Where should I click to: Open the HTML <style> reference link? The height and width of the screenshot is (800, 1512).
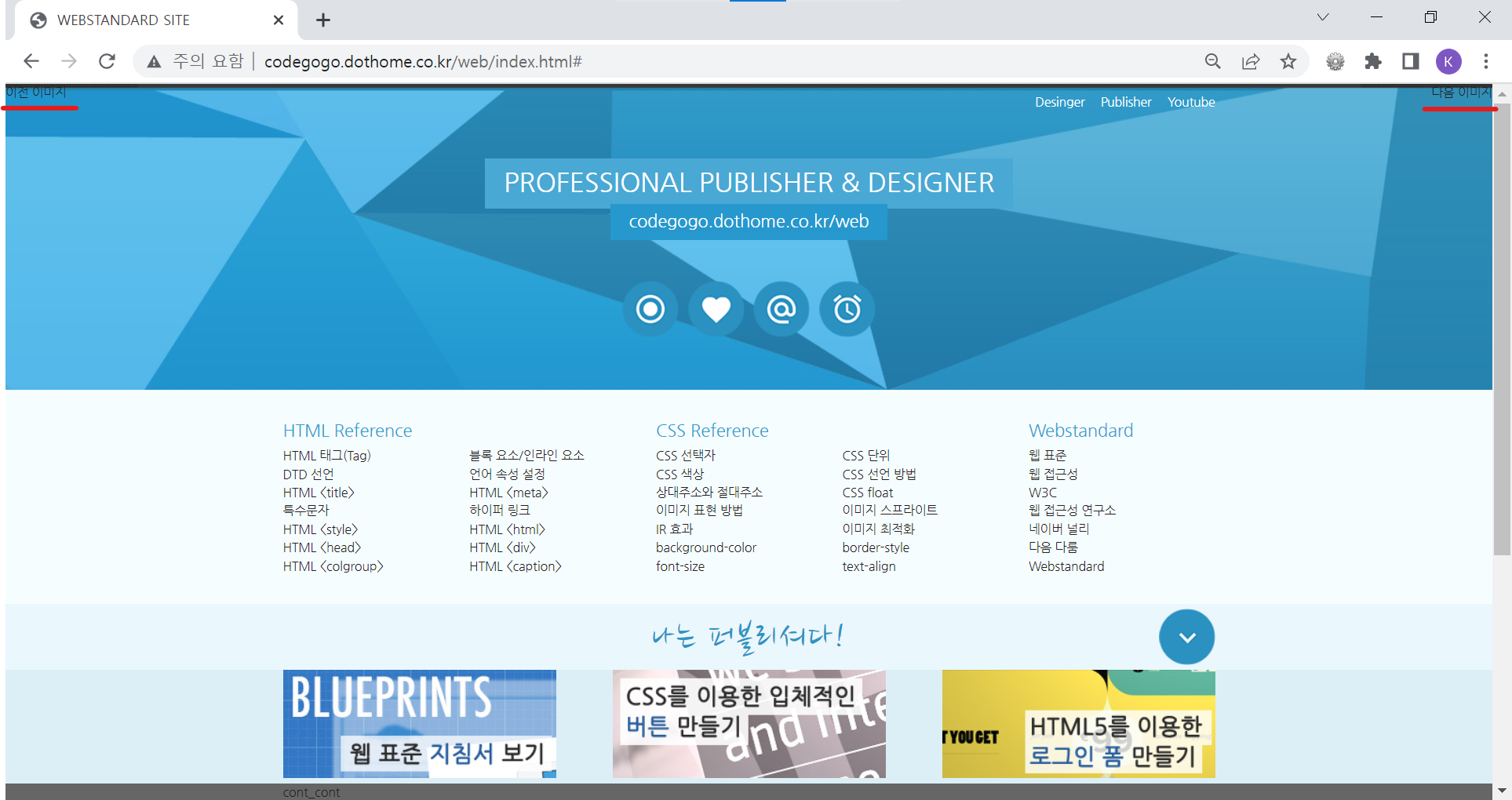[320, 529]
